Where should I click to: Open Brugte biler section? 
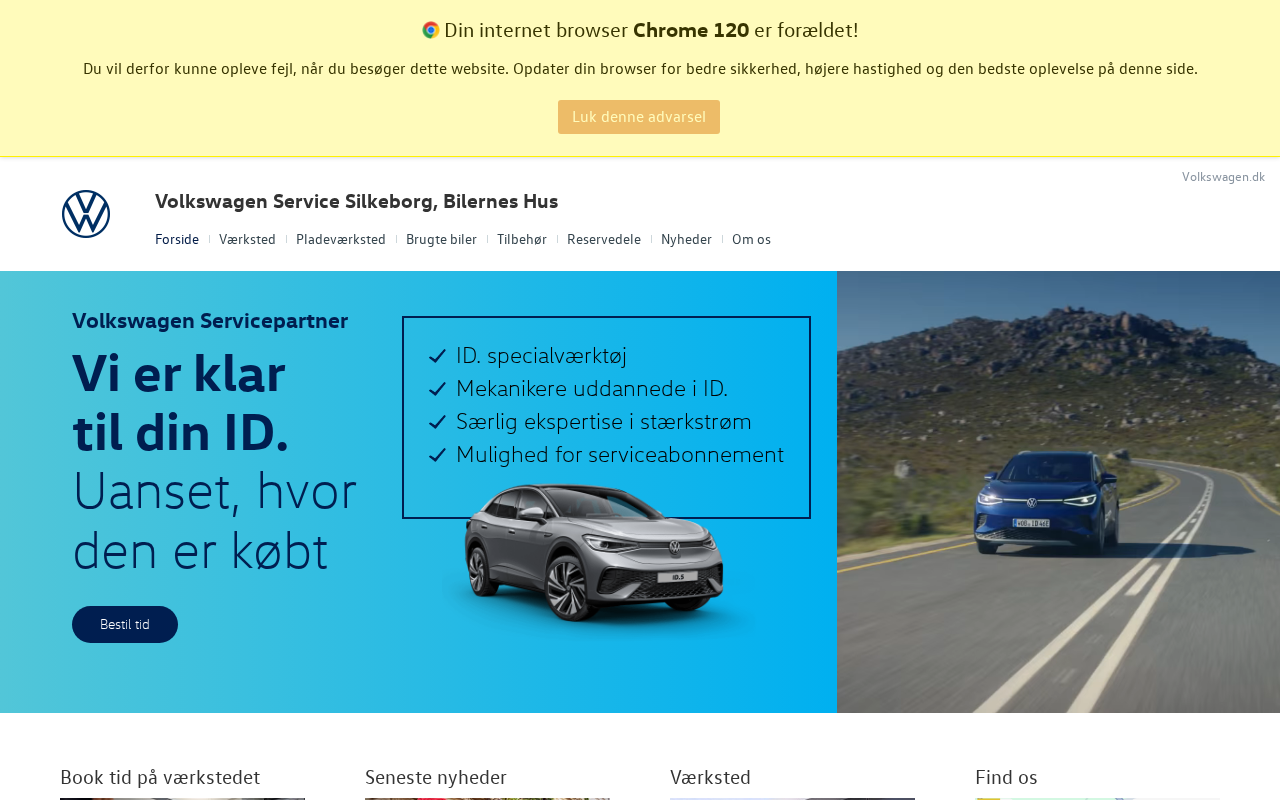coord(441,239)
